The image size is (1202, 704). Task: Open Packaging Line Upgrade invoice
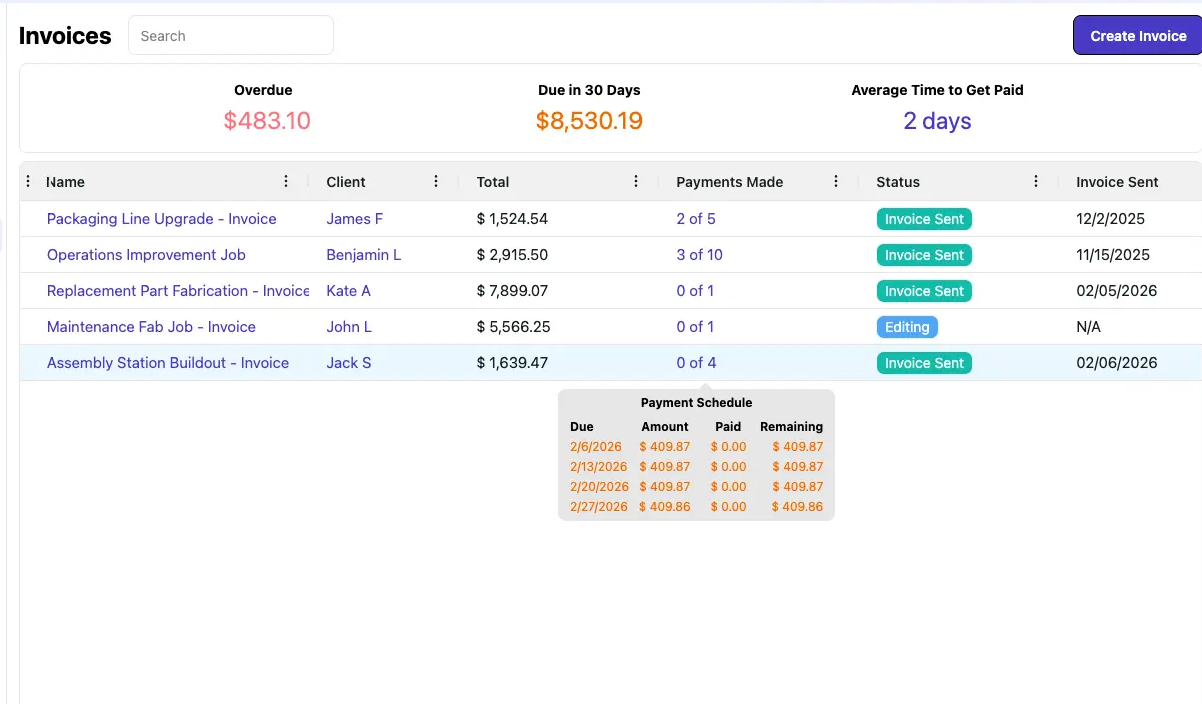tap(161, 219)
